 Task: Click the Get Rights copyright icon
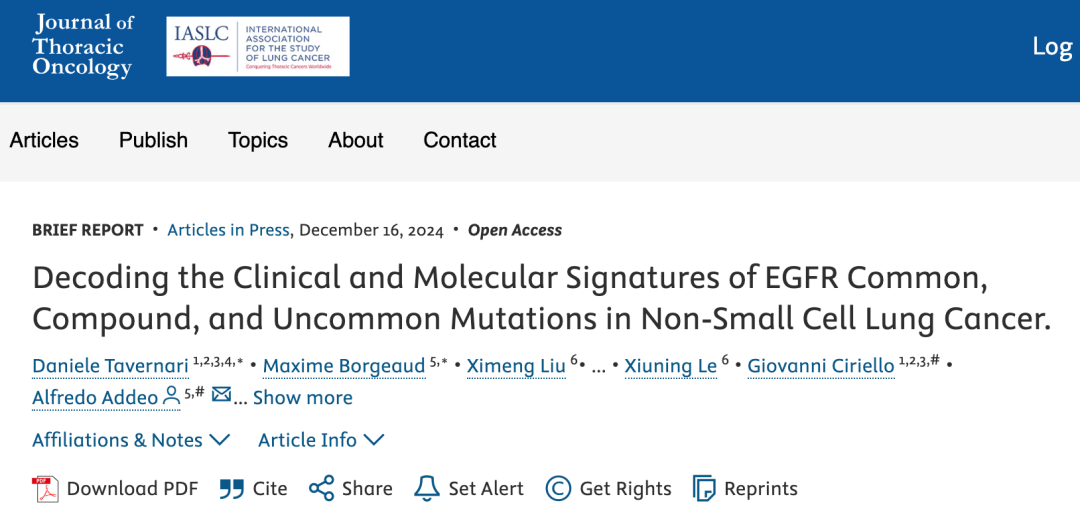coord(558,488)
